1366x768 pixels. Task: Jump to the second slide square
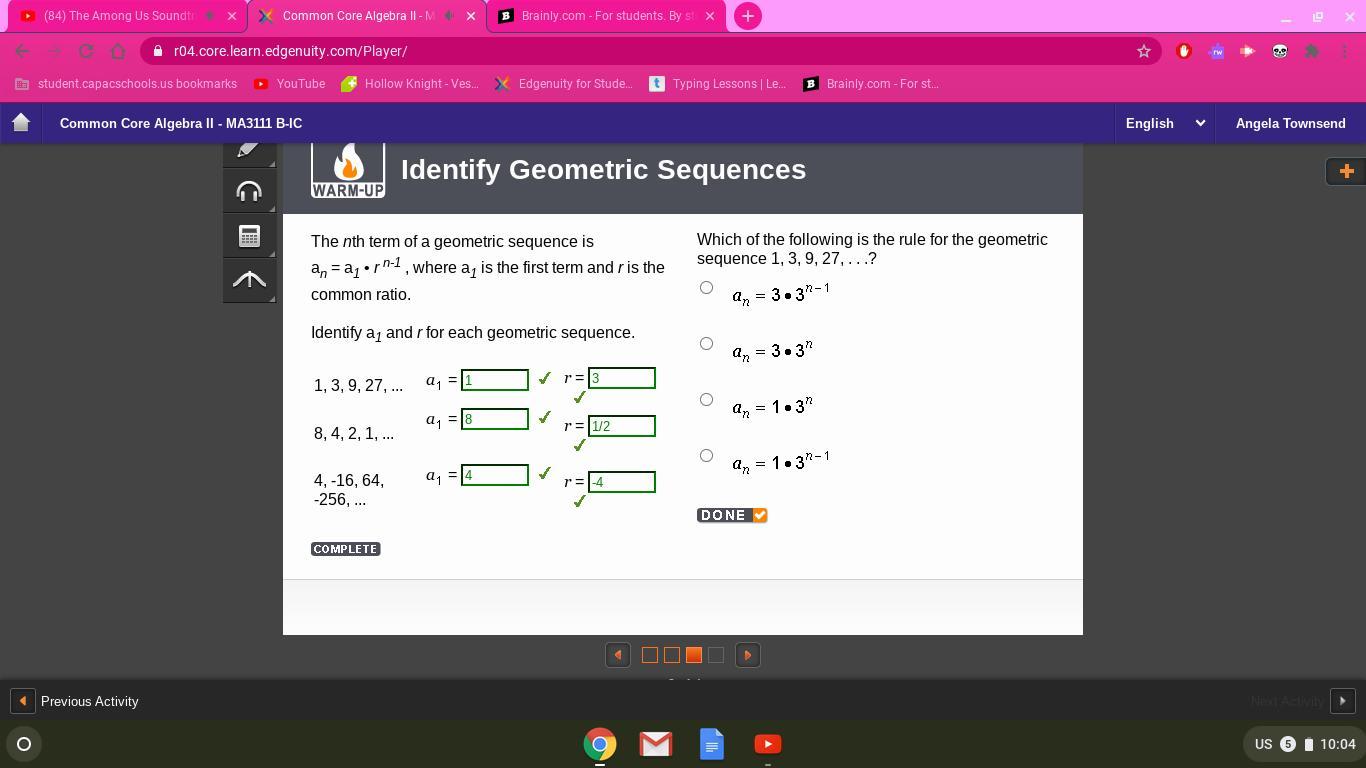point(672,655)
